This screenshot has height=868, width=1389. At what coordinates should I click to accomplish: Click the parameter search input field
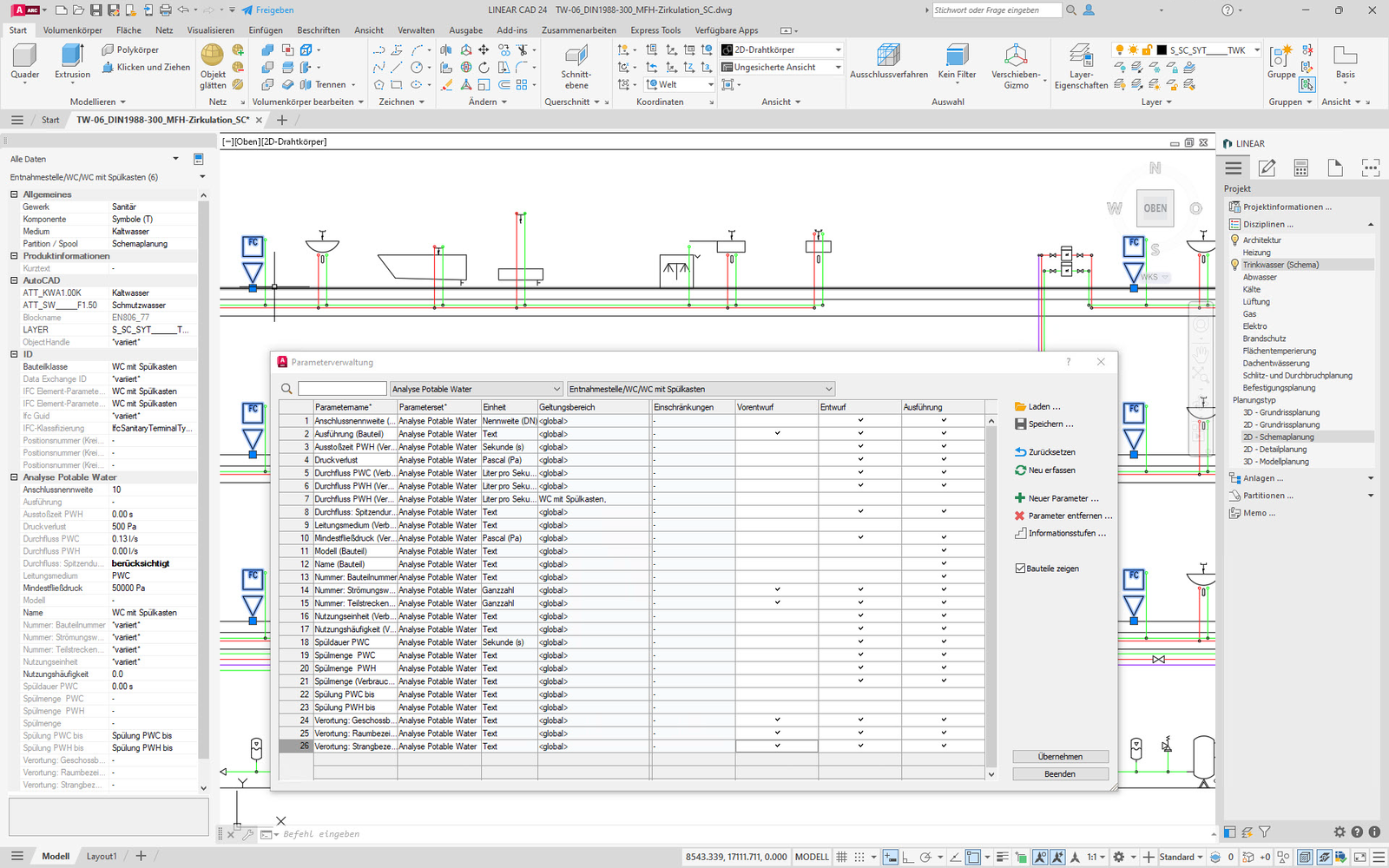tap(342, 389)
